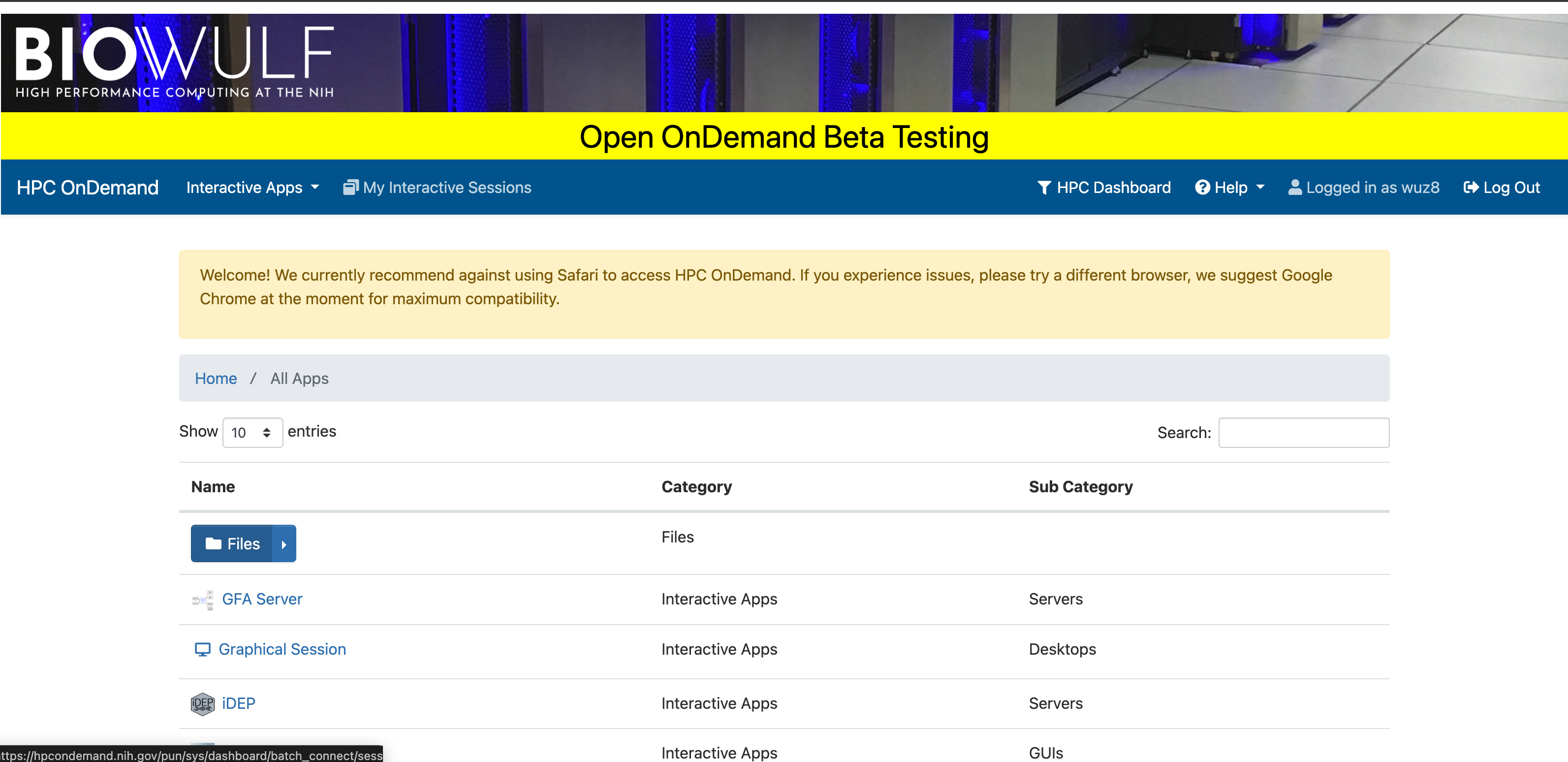Viewport: 1568px width, 762px height.
Task: Open the Graphical Session link
Action: pyautogui.click(x=282, y=649)
